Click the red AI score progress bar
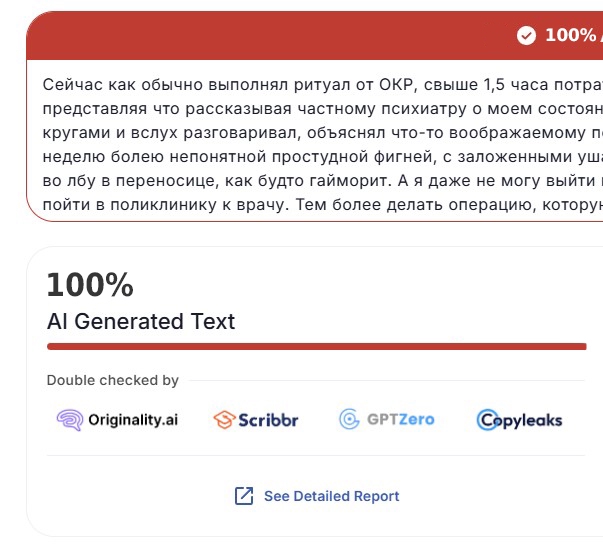 (x=316, y=347)
